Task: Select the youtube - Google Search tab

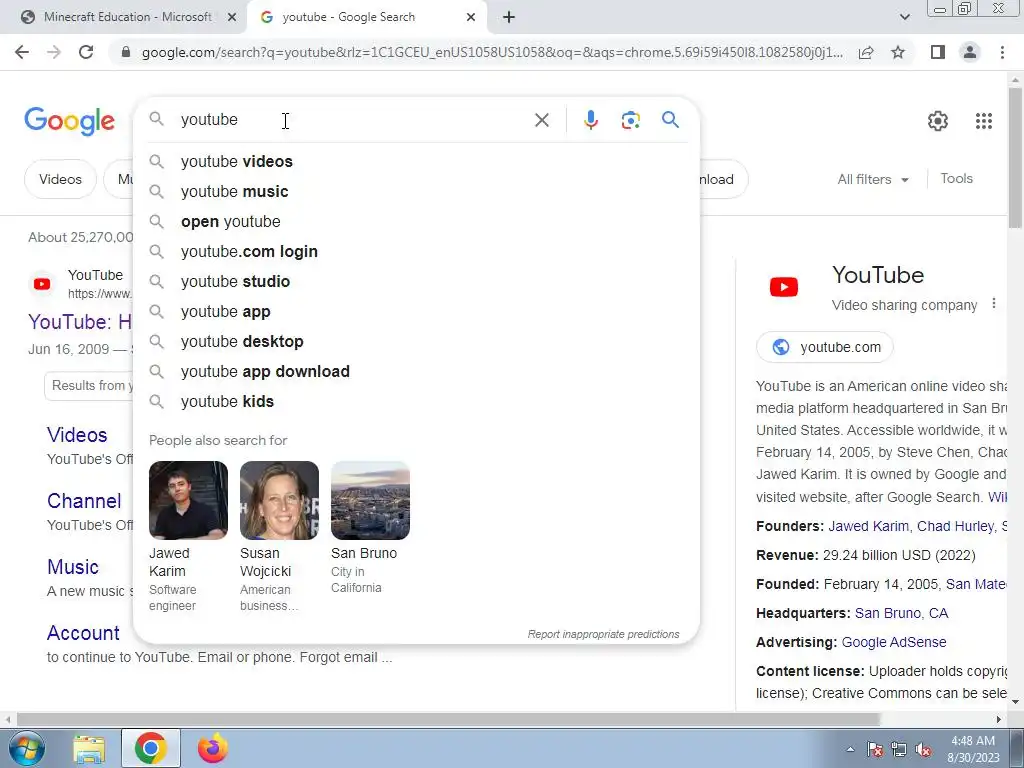Action: [366, 17]
